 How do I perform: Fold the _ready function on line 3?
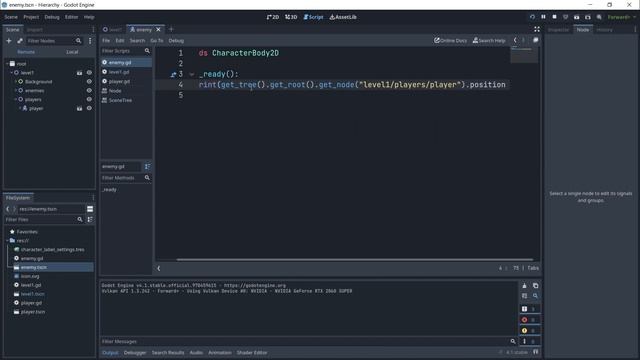pos(191,74)
